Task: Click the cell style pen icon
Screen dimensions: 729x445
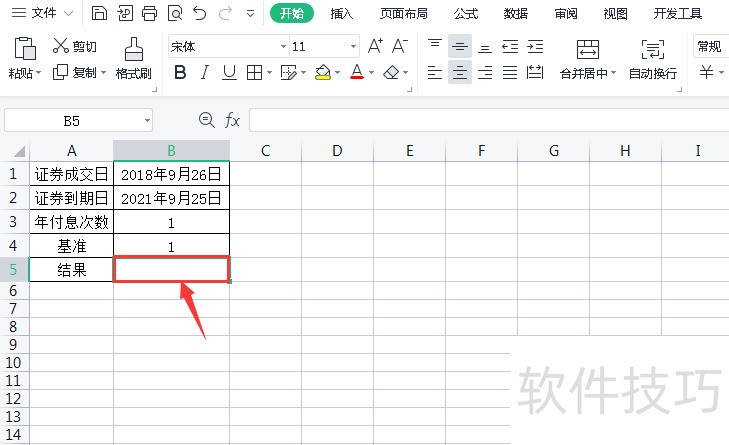Action: [288, 73]
